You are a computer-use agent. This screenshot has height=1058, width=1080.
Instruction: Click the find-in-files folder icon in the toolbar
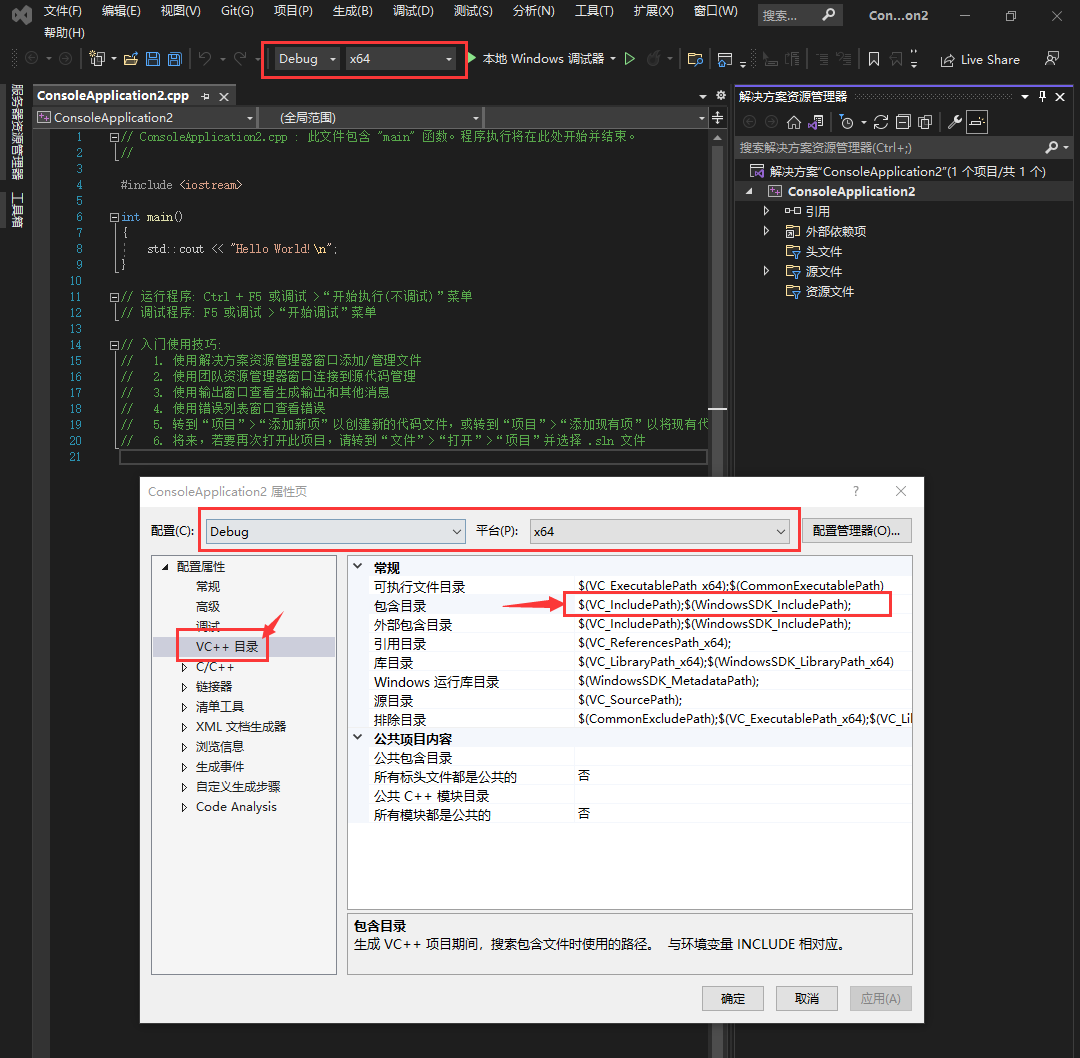(x=696, y=59)
